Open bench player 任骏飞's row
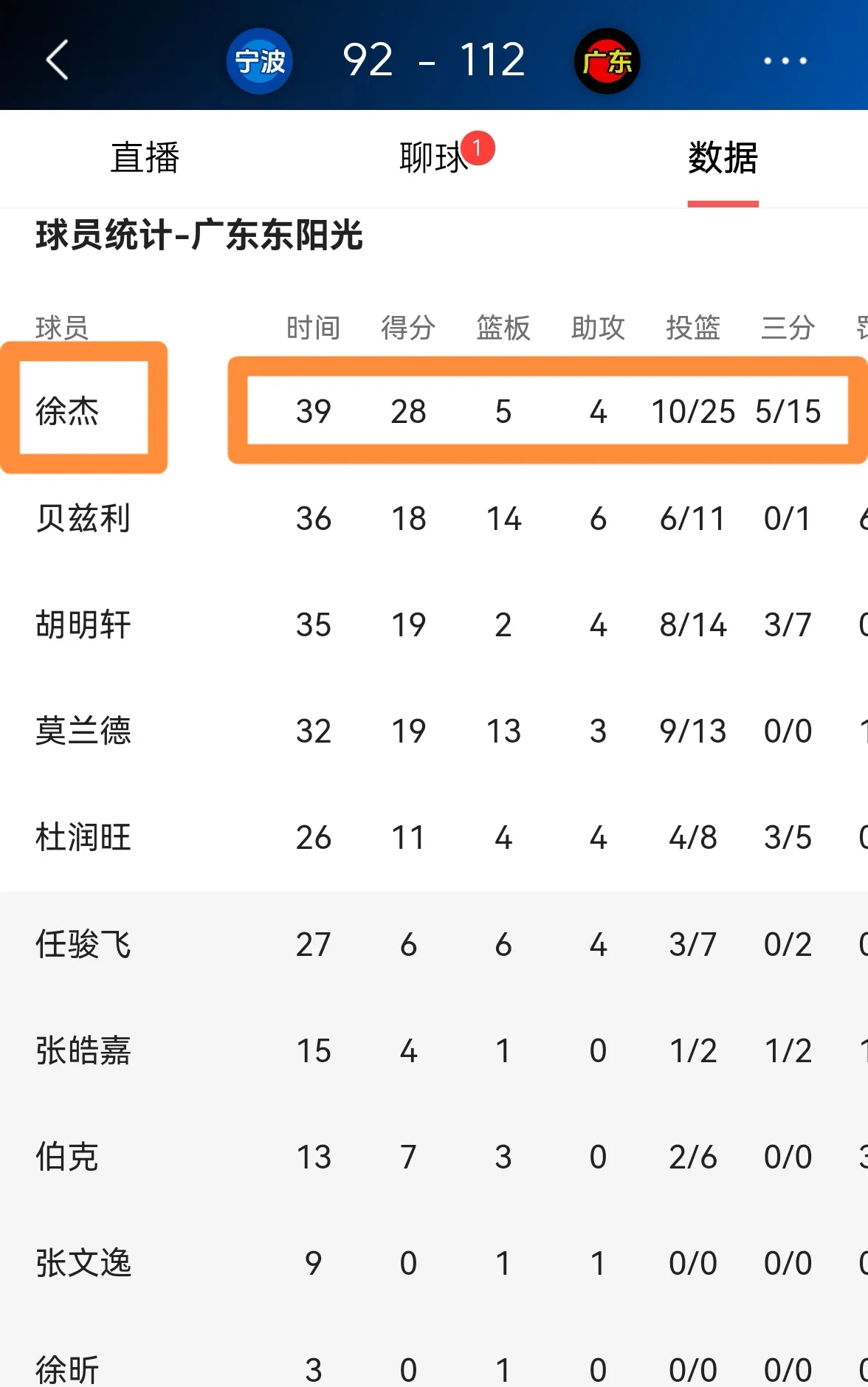Screen dimensions: 868x1387 click(434, 944)
